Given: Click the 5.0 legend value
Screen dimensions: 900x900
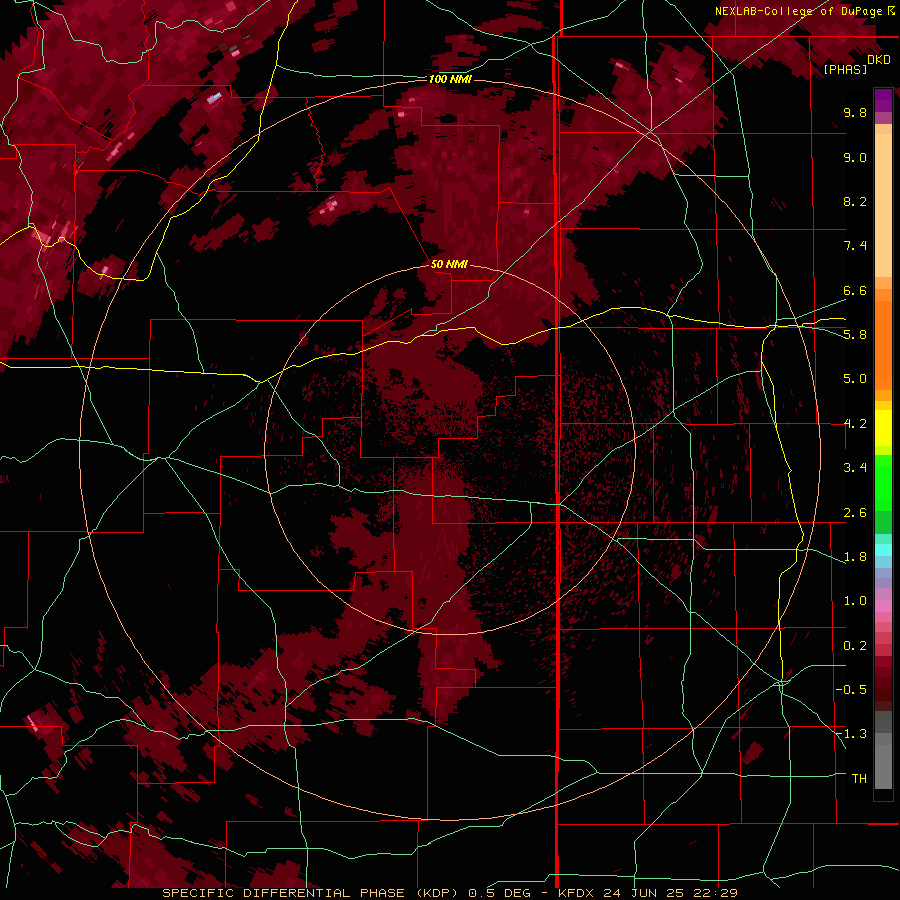Looking at the screenshot, I should pyautogui.click(x=855, y=379).
